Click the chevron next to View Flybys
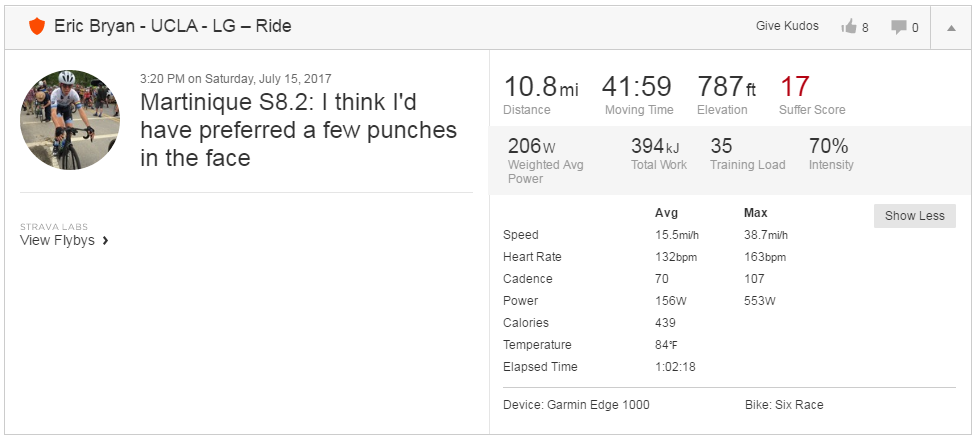This screenshot has width=975, height=438. [105, 241]
